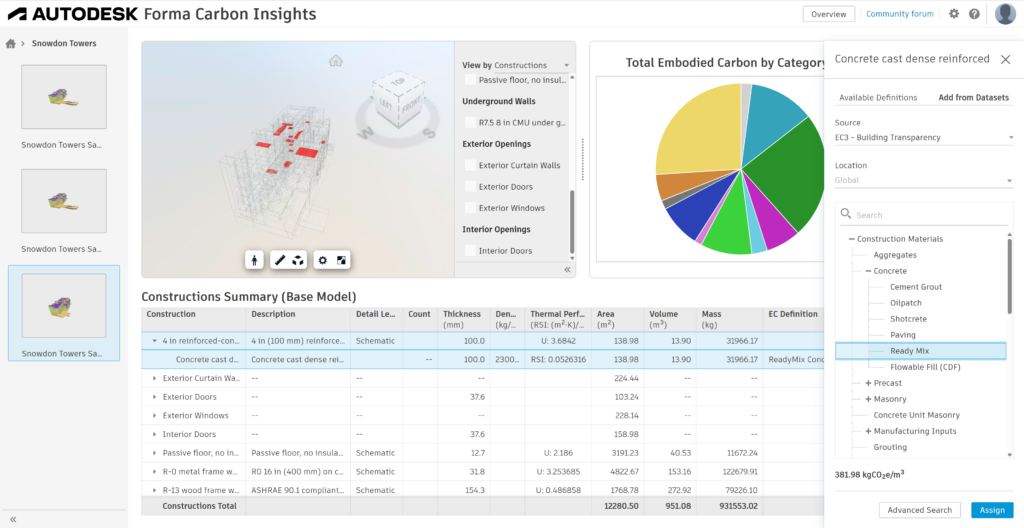Open application settings gear icon
This screenshot has width=1024, height=528.
954,14
